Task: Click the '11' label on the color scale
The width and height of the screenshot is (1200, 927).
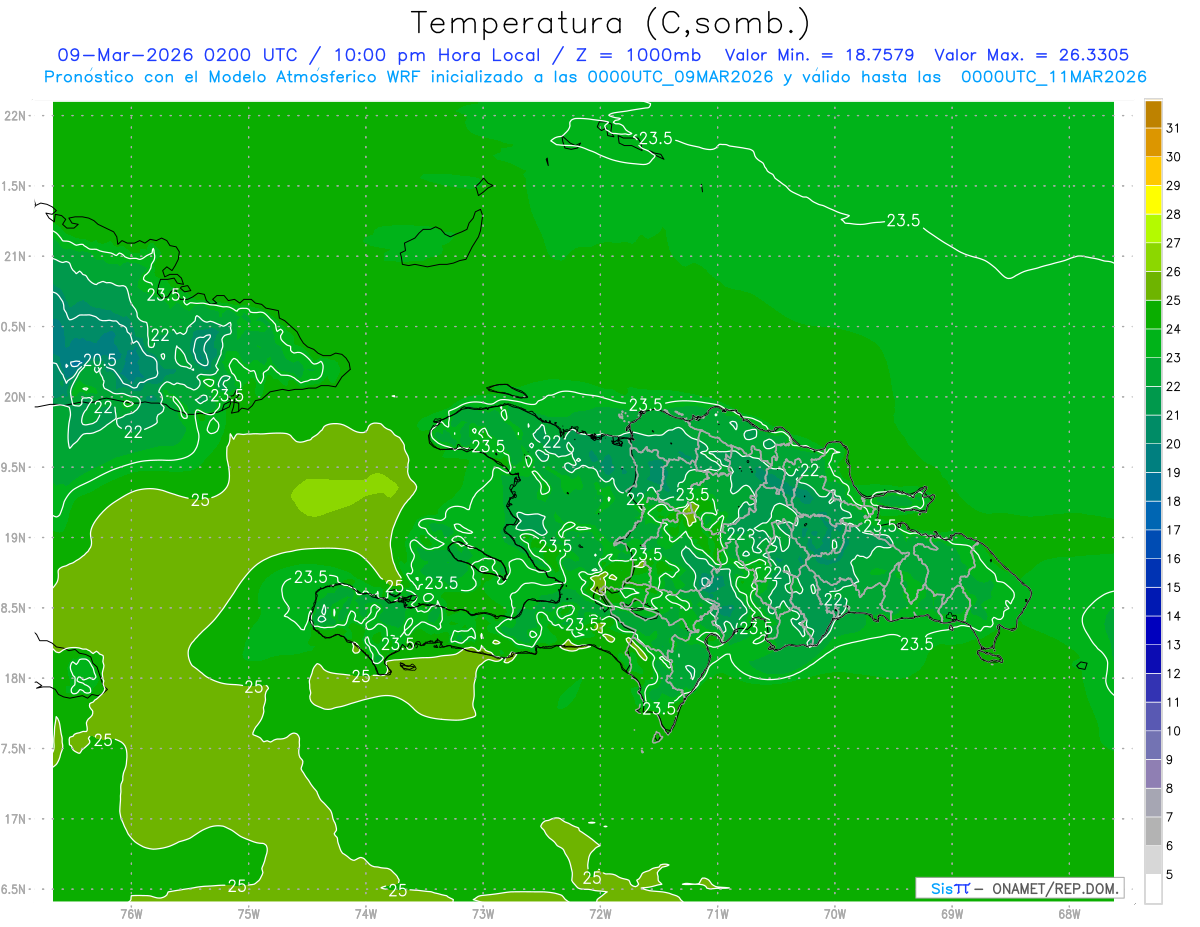Action: click(x=1173, y=702)
